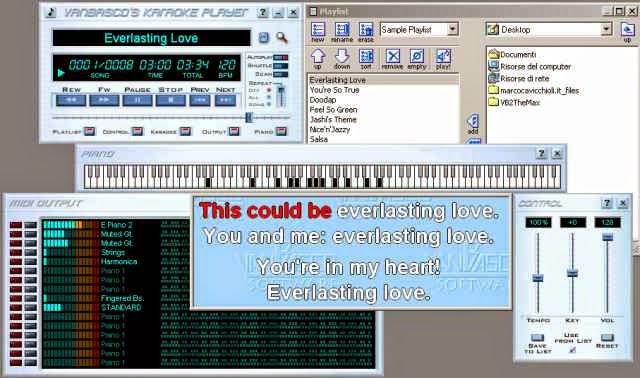Screen dimensions: 640x378
Task: Click the Rew rewind button
Action: pyautogui.click(x=71, y=100)
